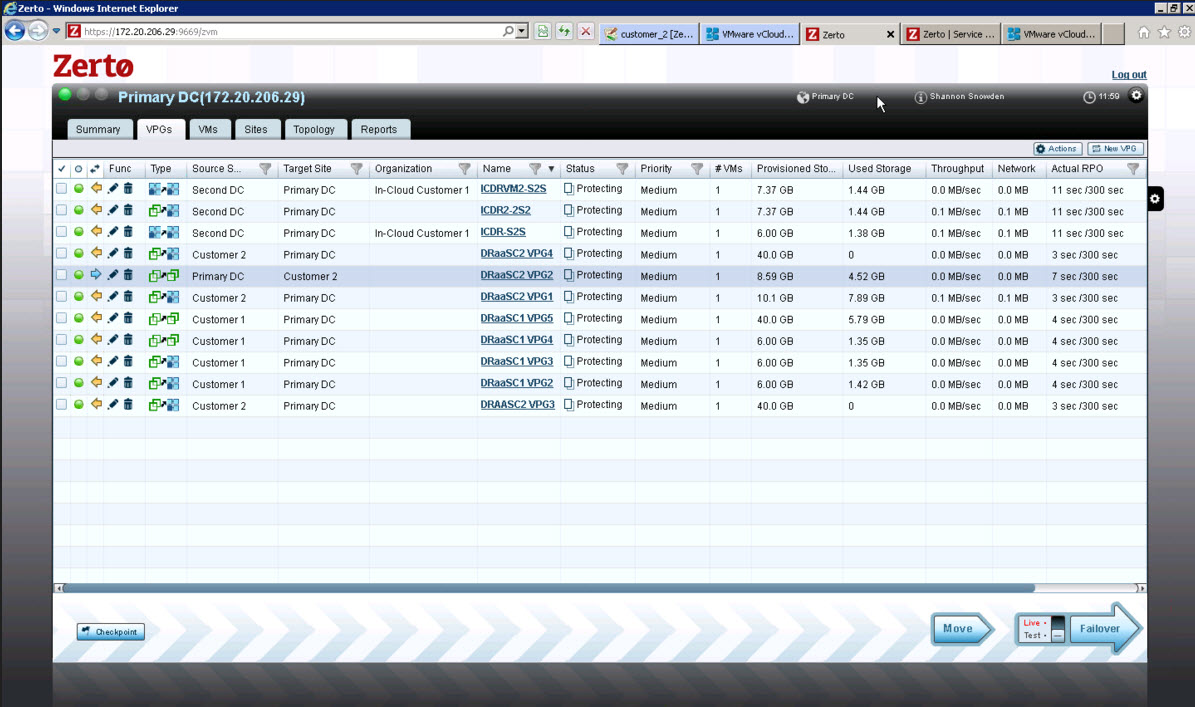Click the Actions button
1195x707 pixels.
coord(1057,149)
